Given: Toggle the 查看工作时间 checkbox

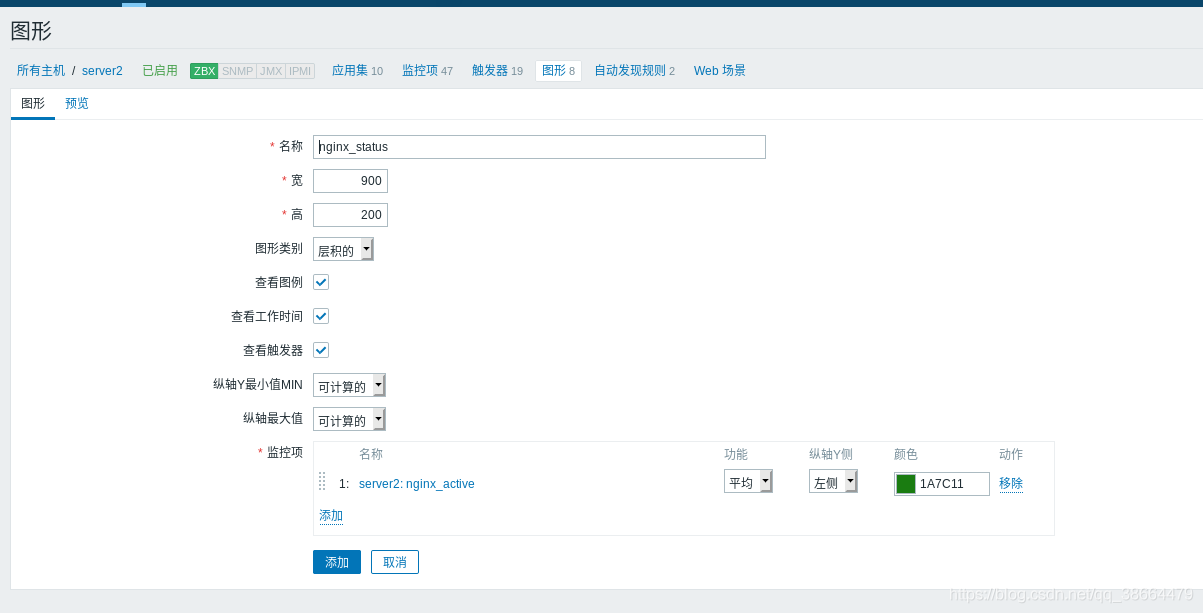Looking at the screenshot, I should (321, 316).
